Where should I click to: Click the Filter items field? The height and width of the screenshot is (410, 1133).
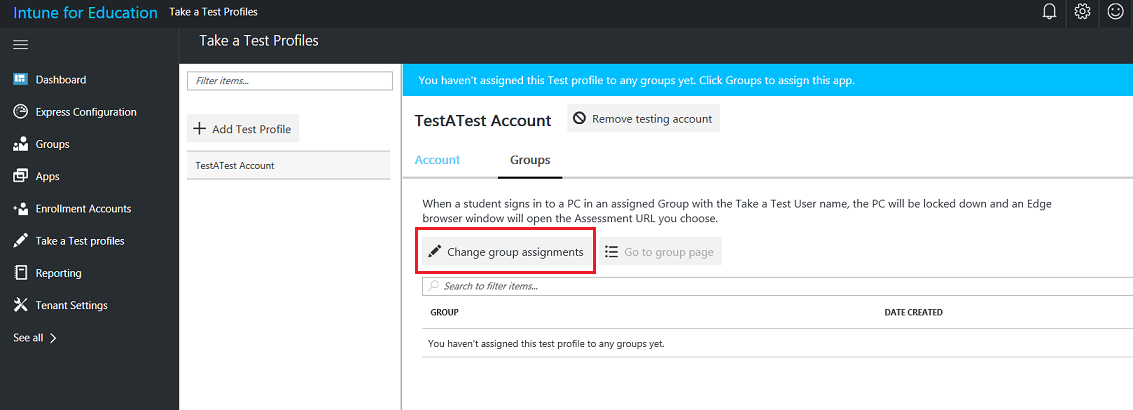pos(290,81)
